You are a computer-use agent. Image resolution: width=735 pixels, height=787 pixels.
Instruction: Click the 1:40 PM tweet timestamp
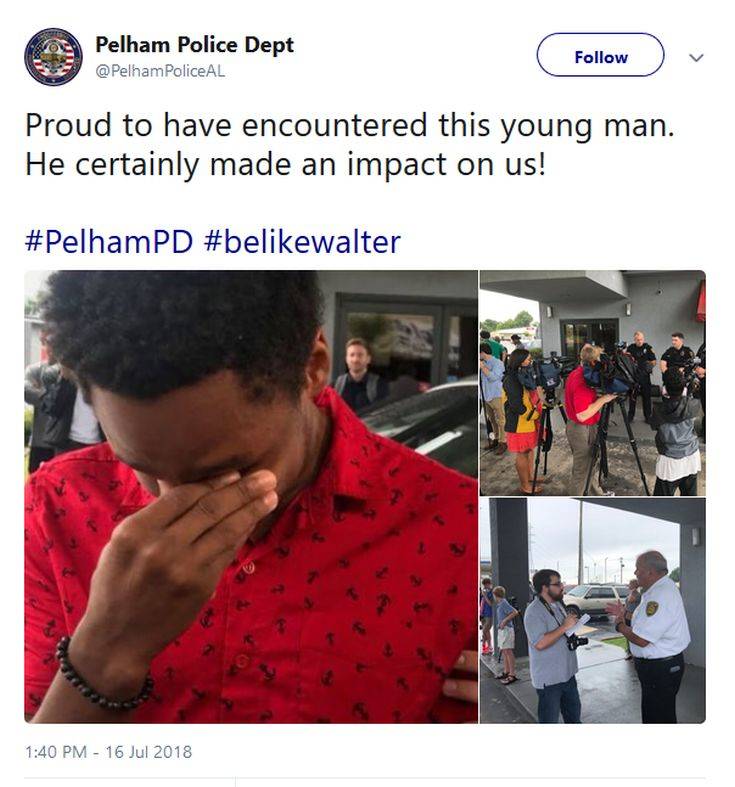(x=60, y=751)
